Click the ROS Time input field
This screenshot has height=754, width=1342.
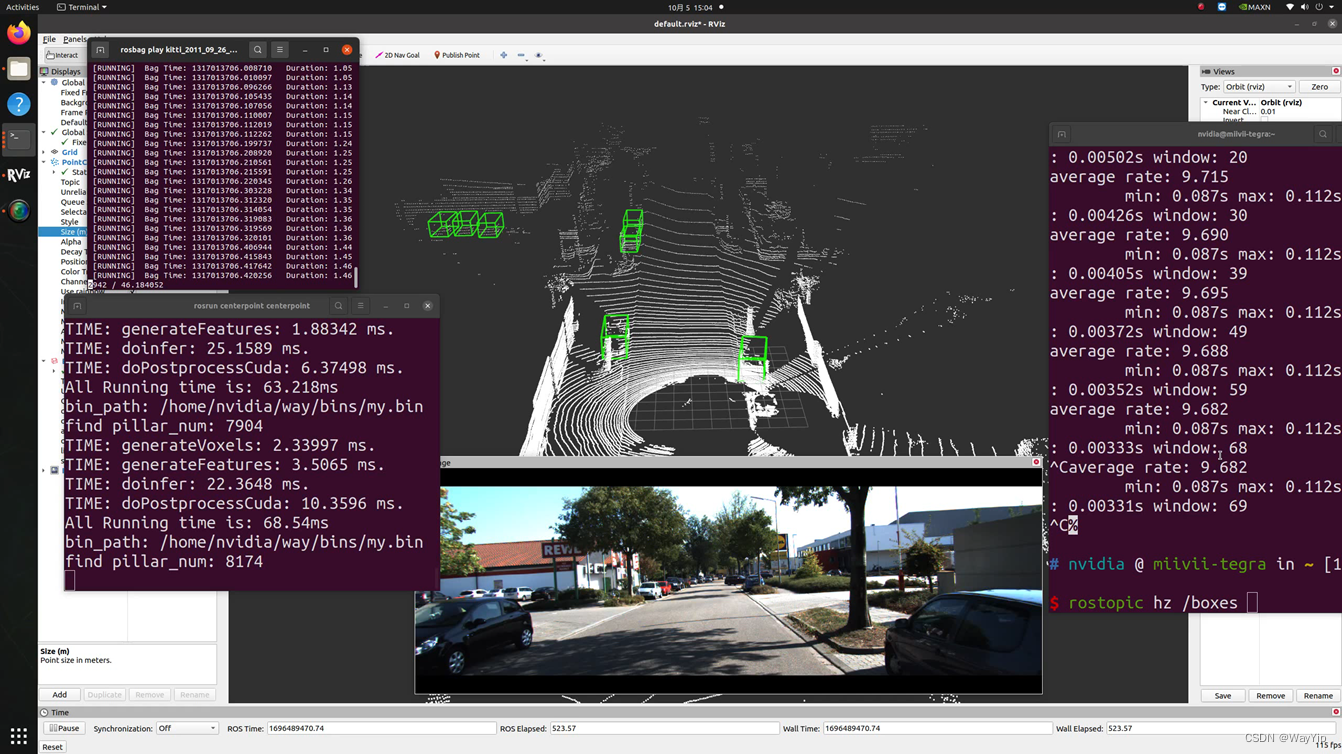pyautogui.click(x=380, y=728)
